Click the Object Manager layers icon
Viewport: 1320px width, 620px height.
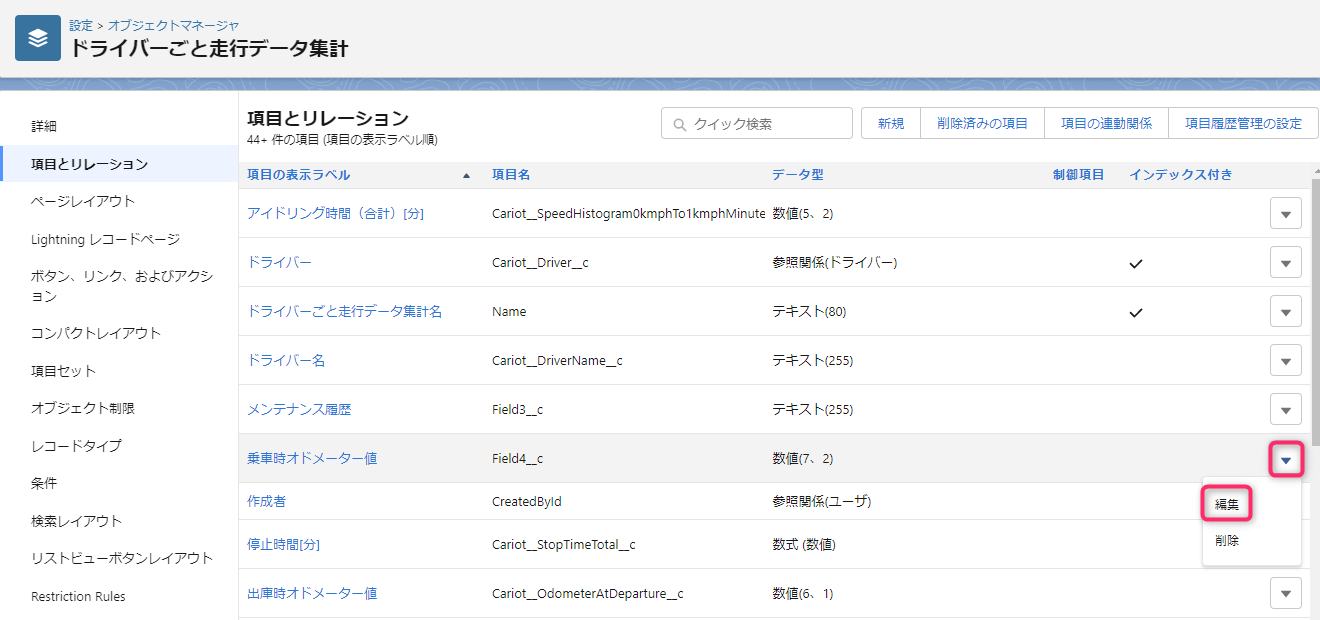(38, 38)
